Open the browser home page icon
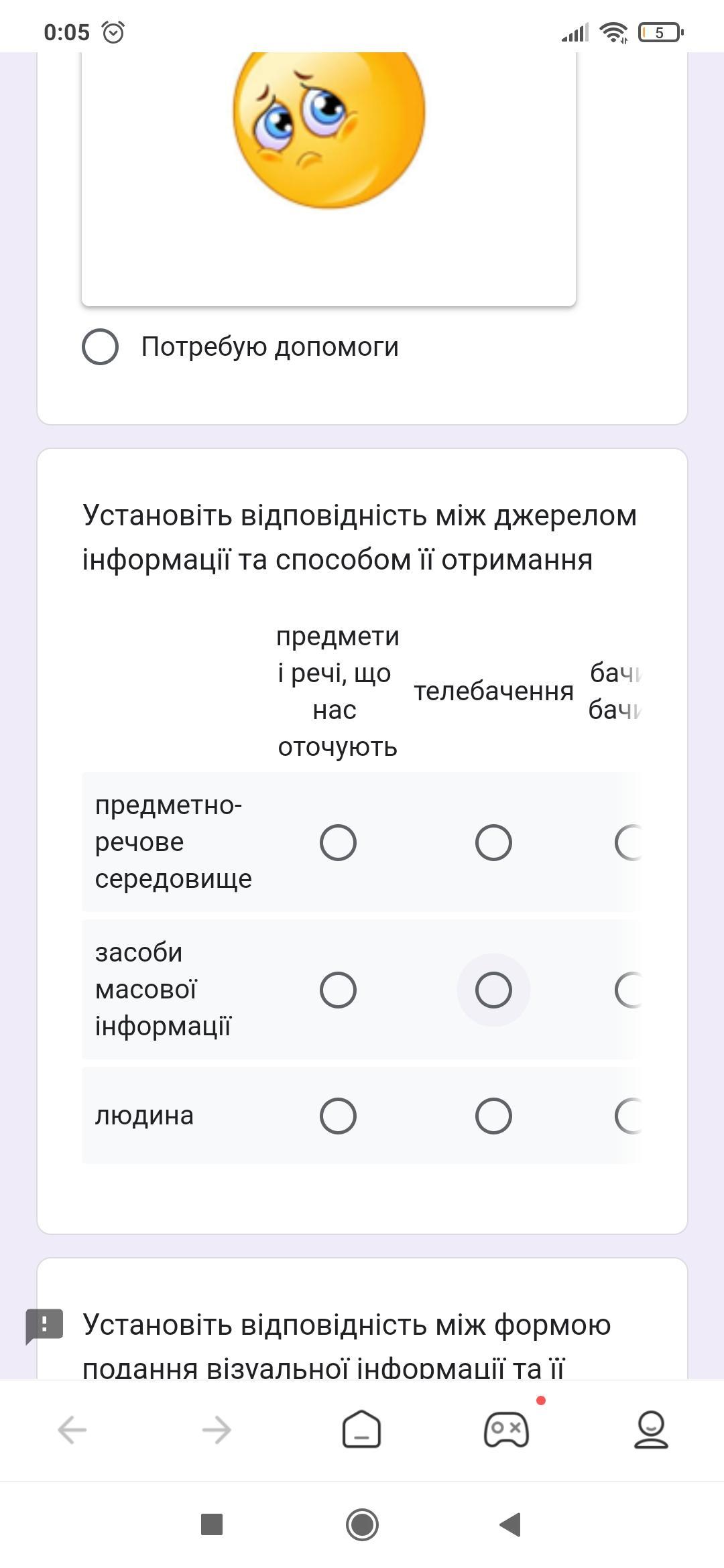Viewport: 724px width, 1568px height. [362, 1429]
